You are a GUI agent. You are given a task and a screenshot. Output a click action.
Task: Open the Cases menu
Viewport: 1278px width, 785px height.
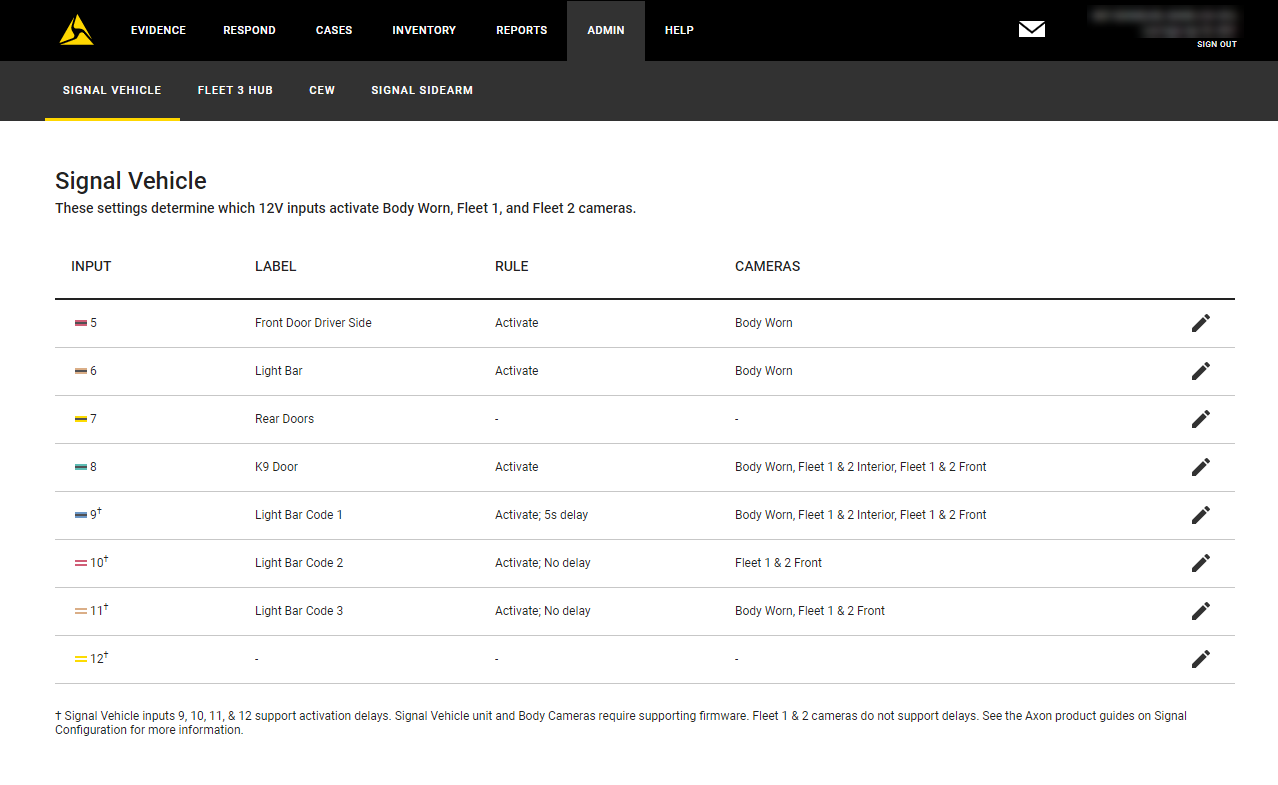[x=334, y=30]
